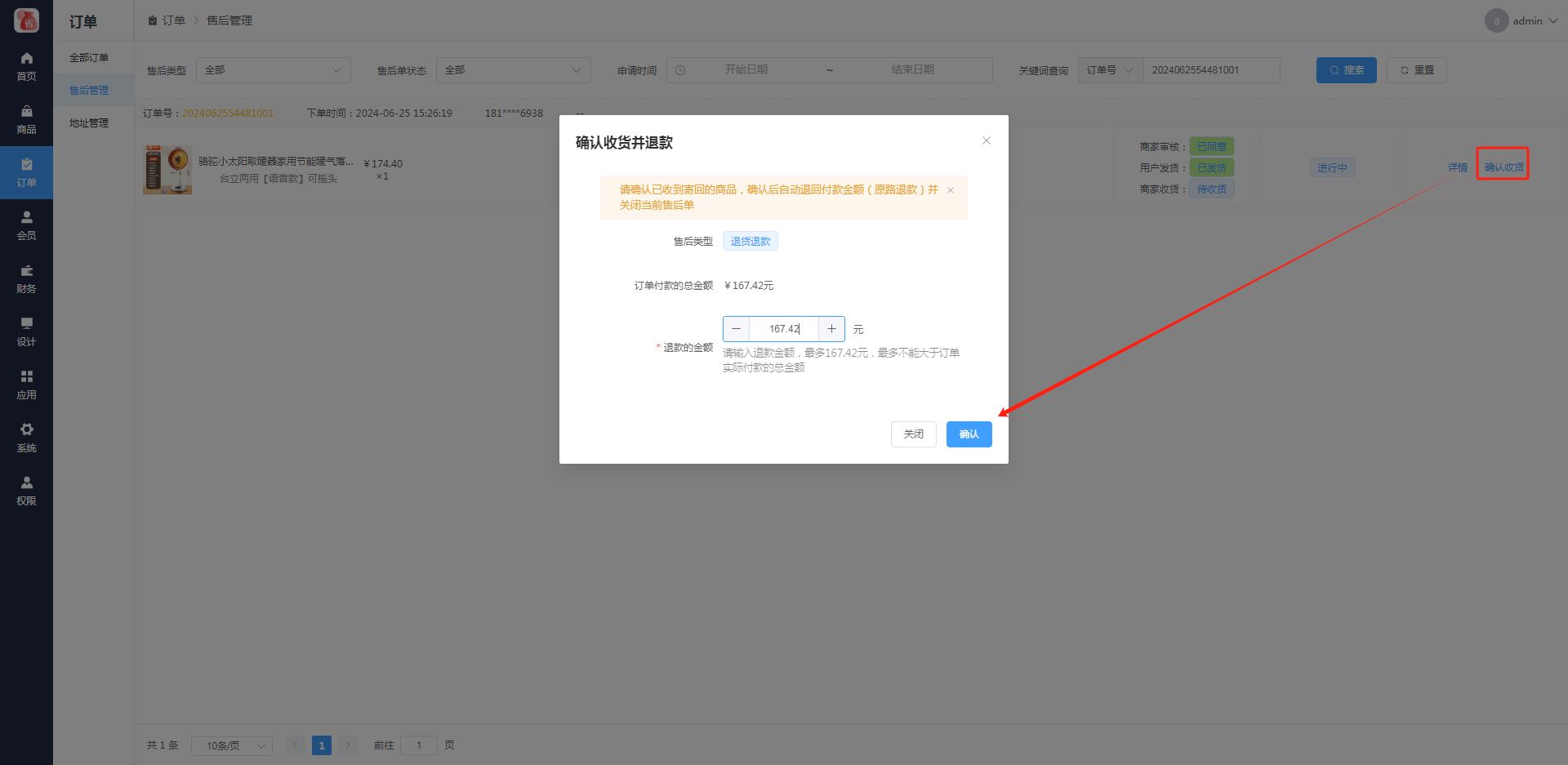
Task: Go to 地址管理 menu item
Action: [x=89, y=123]
